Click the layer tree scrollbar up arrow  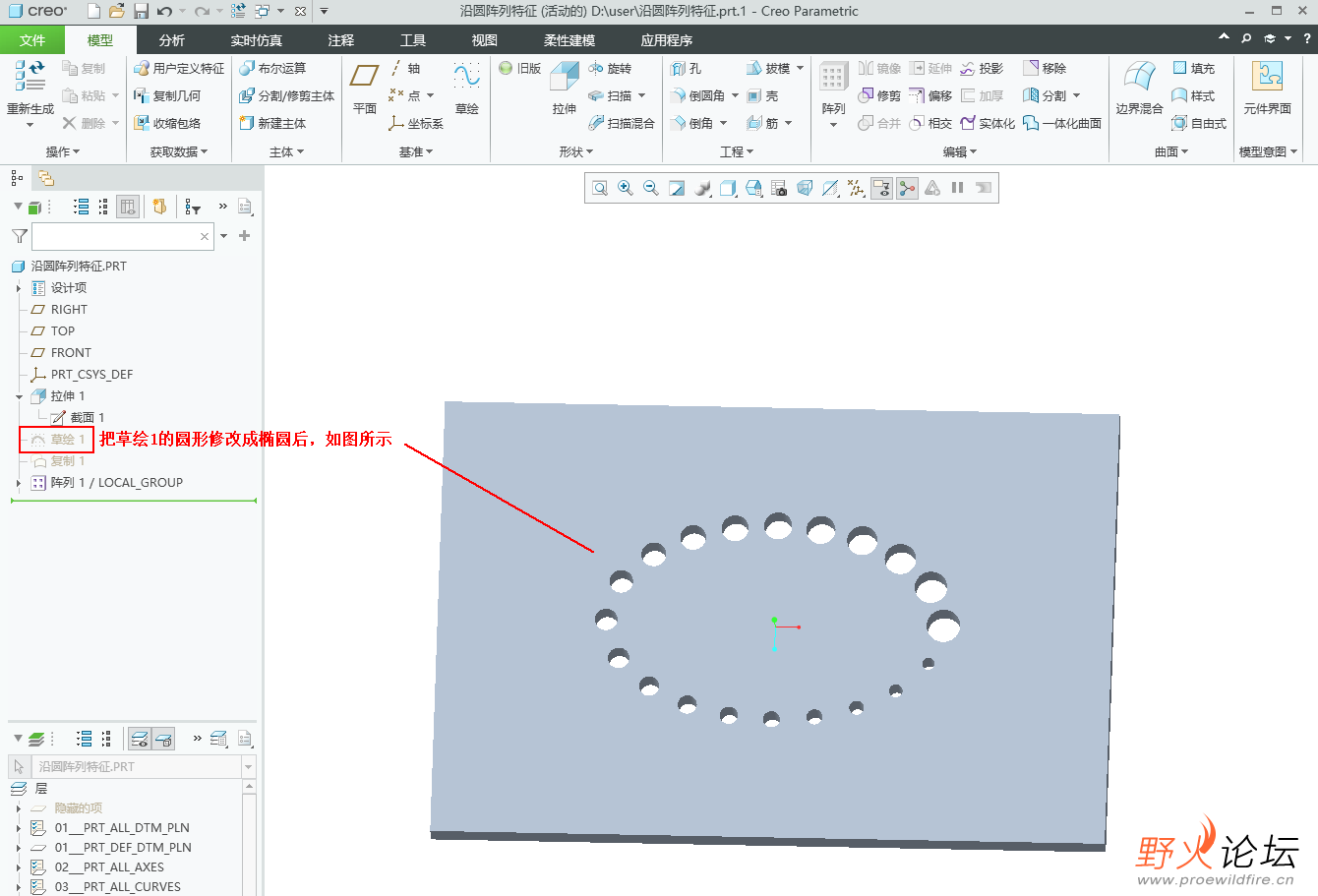(249, 787)
